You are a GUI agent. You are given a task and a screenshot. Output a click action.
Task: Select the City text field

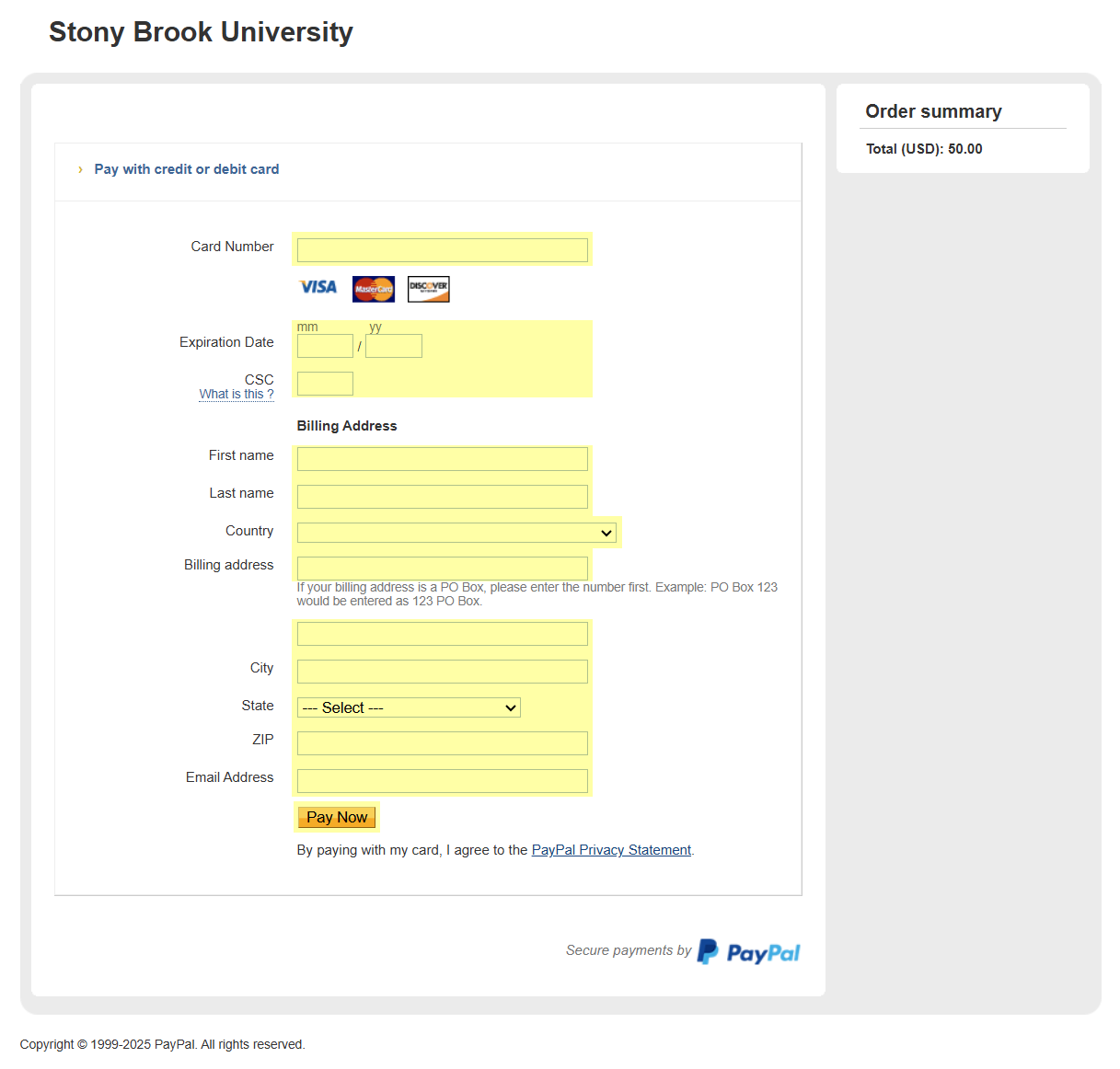click(442, 672)
